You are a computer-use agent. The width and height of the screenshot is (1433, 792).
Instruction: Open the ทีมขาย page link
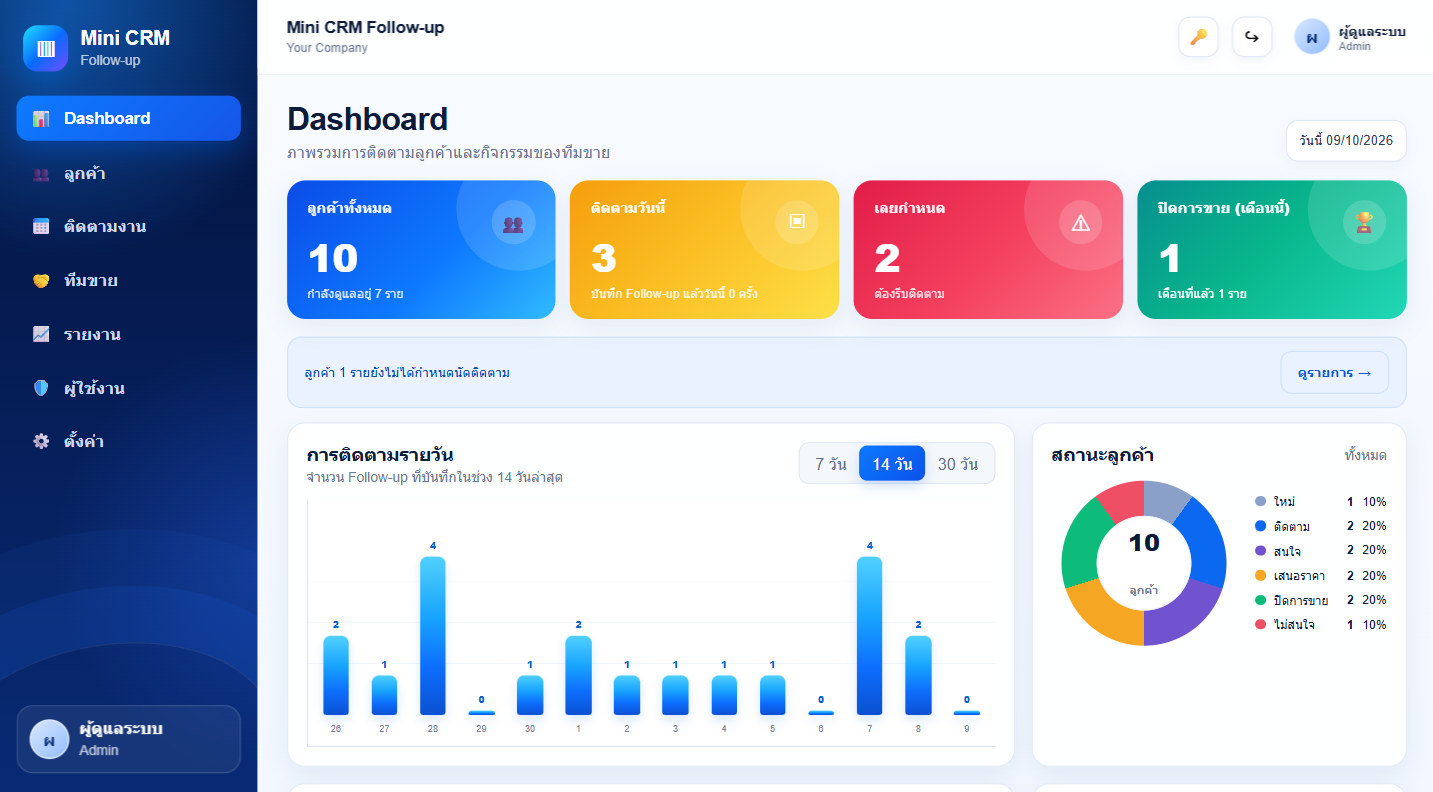pos(129,280)
